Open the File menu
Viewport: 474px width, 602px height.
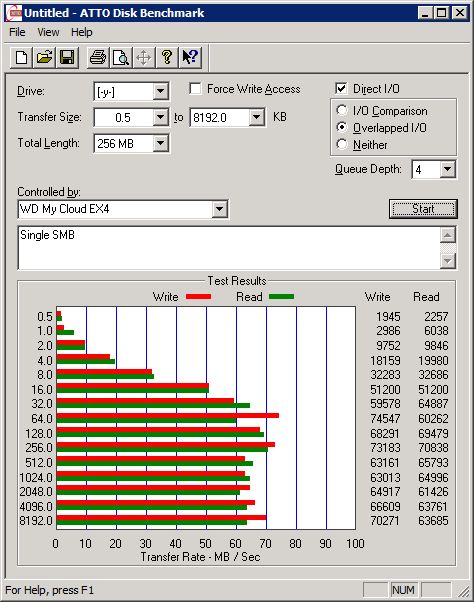point(17,32)
